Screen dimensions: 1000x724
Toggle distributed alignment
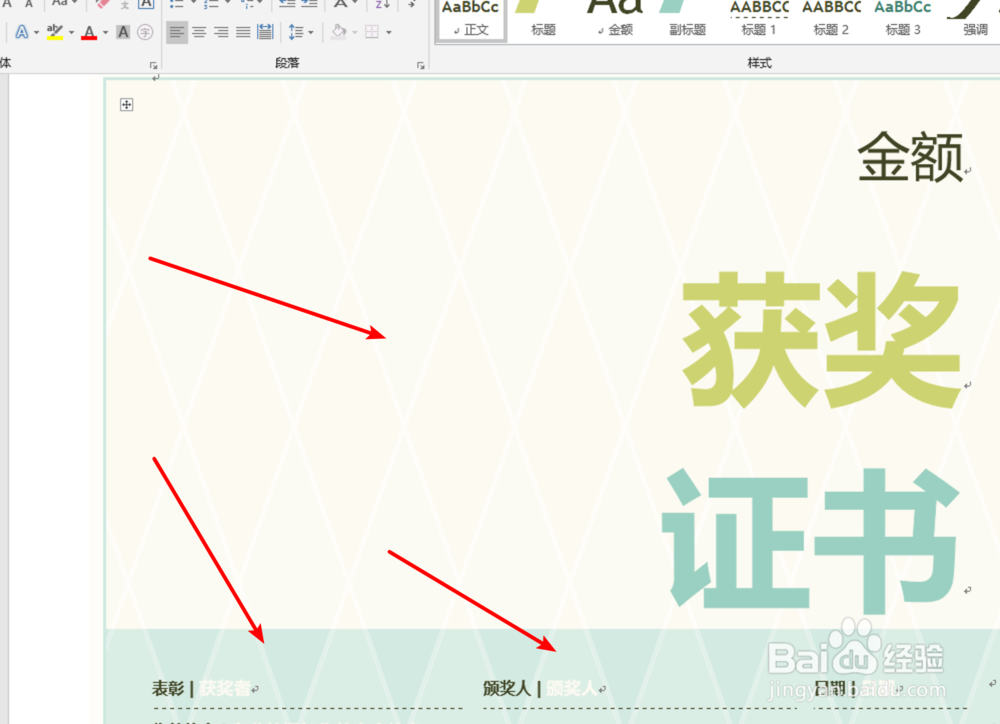264,31
